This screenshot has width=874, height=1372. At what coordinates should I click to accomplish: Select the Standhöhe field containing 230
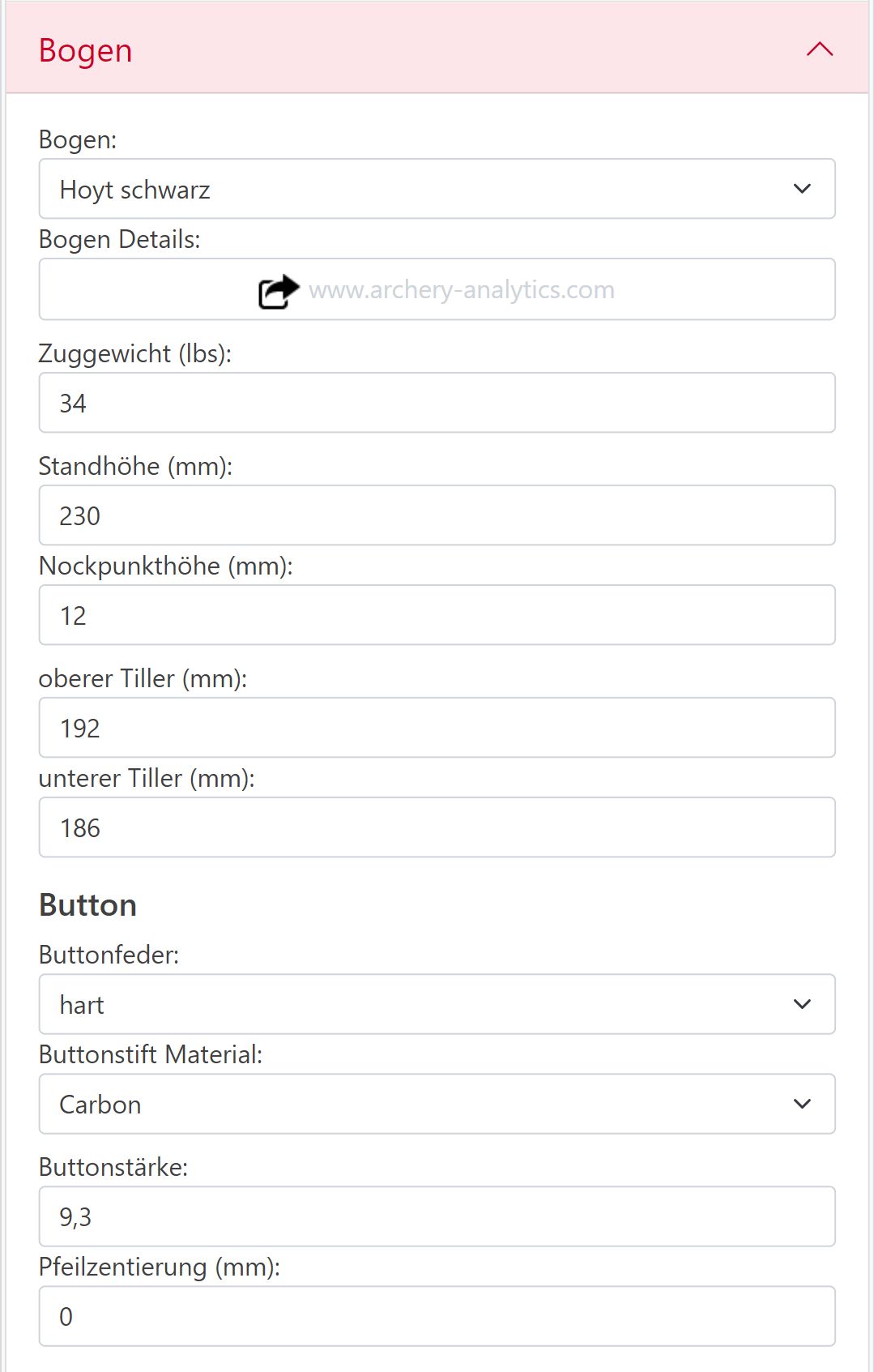coord(437,515)
